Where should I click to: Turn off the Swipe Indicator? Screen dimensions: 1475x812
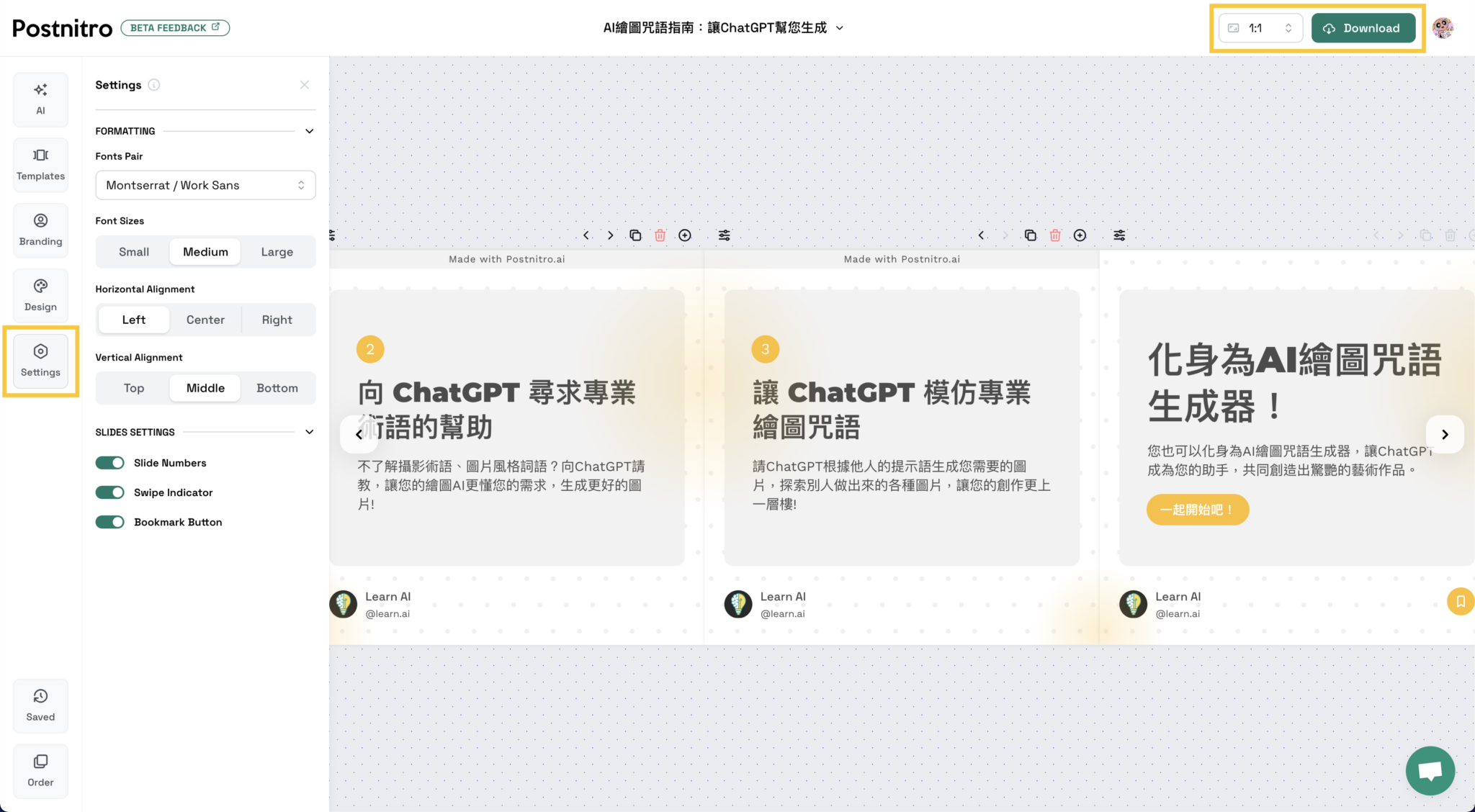(109, 492)
